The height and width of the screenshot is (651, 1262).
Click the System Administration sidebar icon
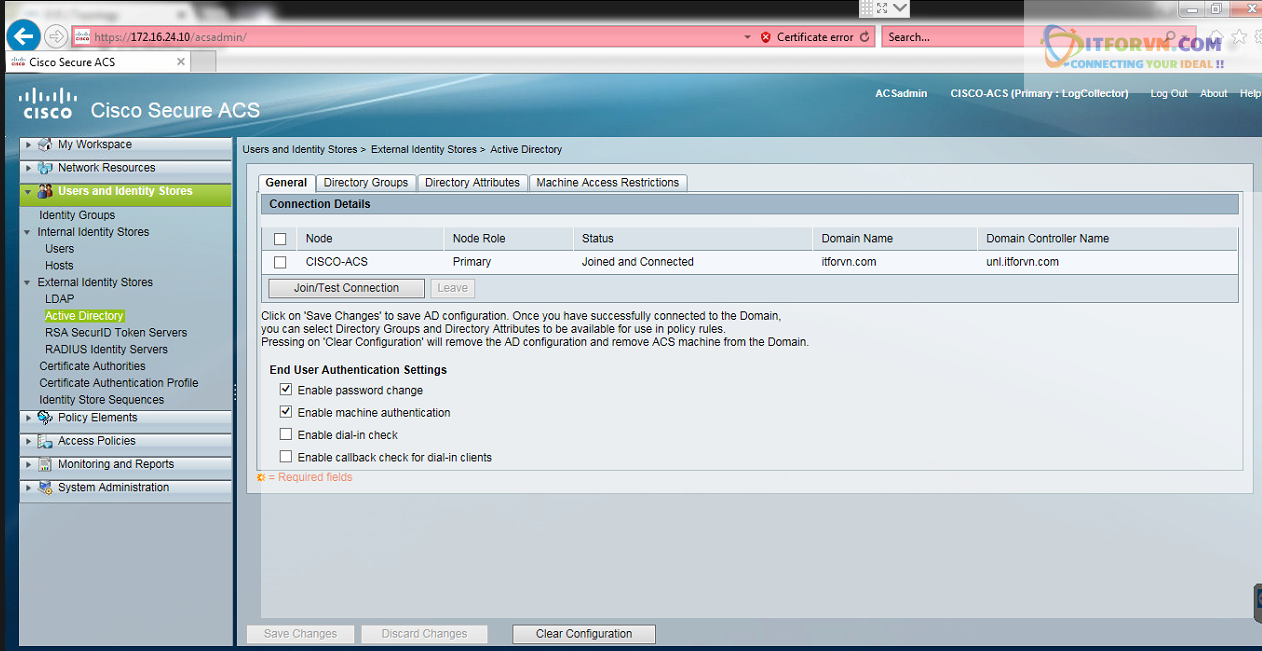pos(45,488)
